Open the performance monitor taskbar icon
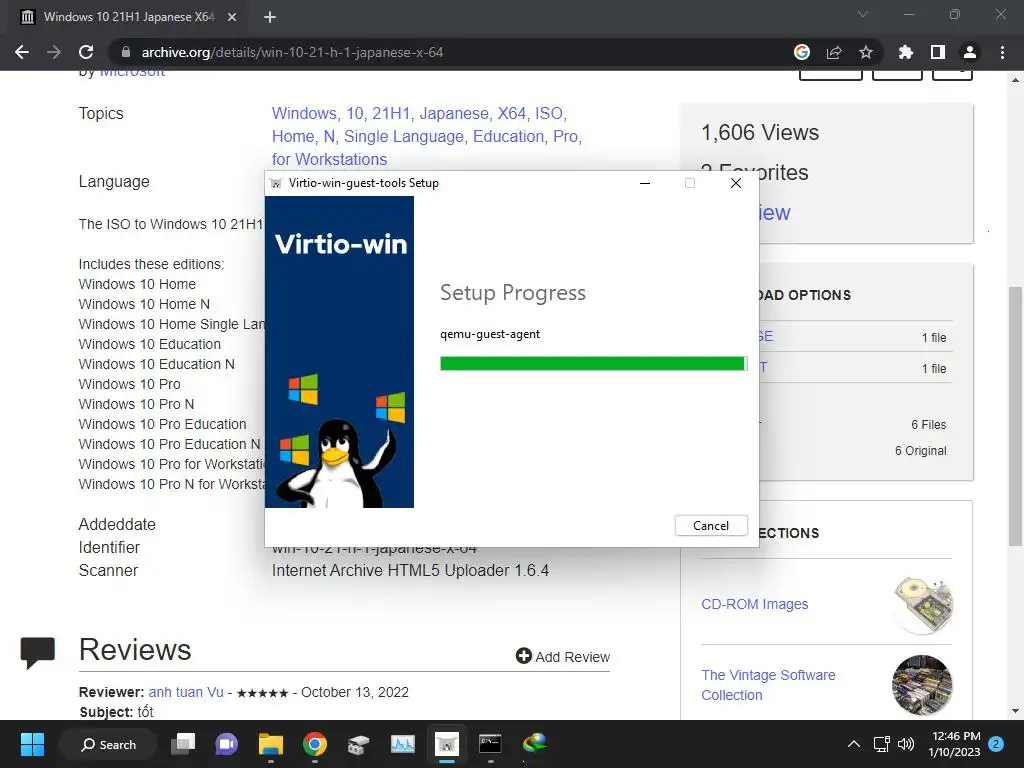Screen dimensions: 1024x768 coord(402,744)
